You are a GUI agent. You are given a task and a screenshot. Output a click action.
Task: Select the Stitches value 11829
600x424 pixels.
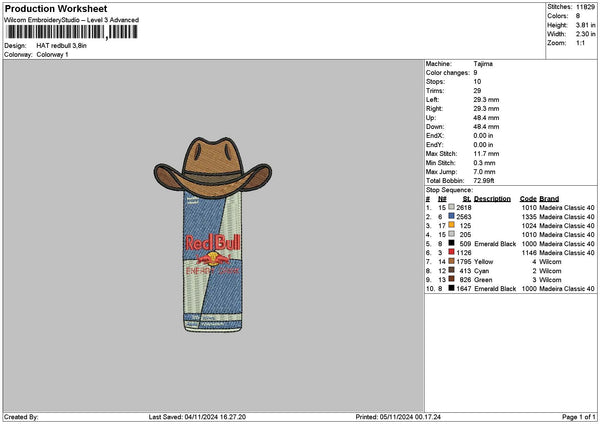coord(585,7)
